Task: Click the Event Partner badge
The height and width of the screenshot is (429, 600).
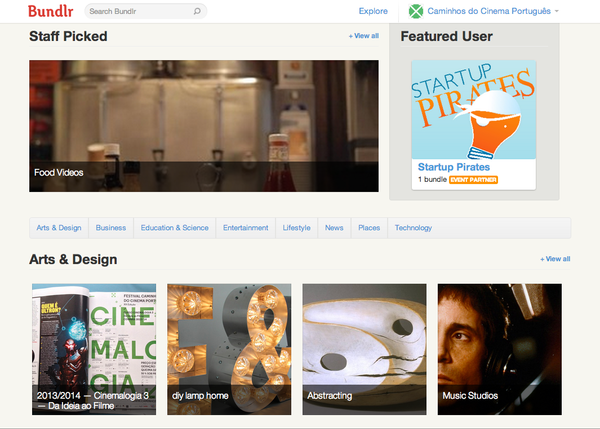Action: coord(473,180)
